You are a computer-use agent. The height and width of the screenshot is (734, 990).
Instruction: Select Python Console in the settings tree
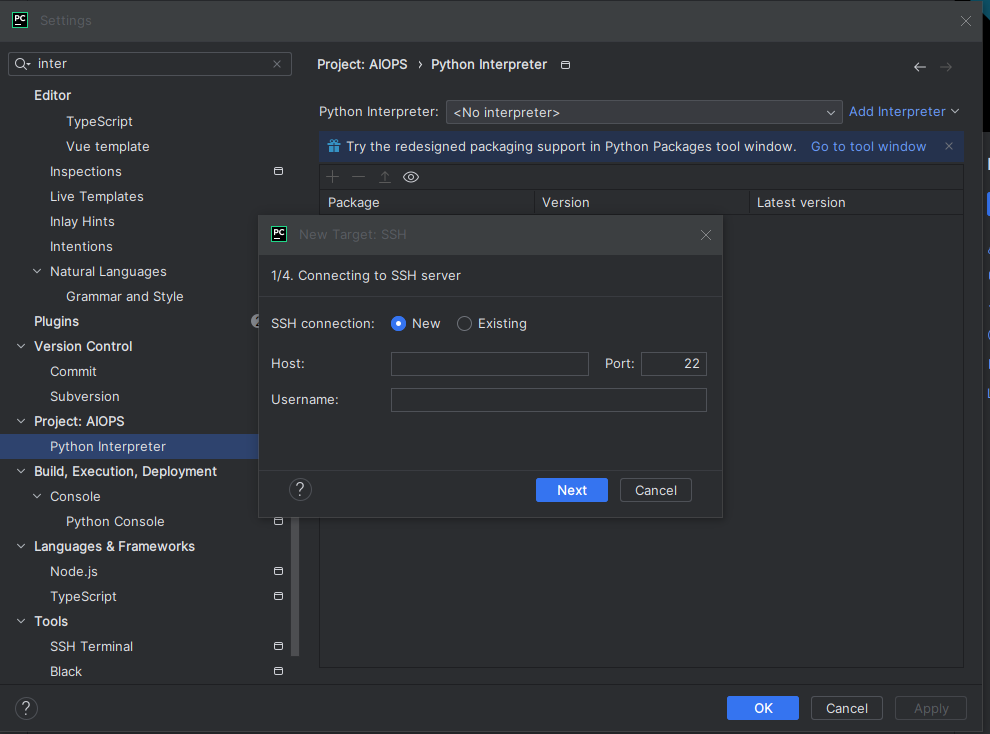(x=115, y=521)
